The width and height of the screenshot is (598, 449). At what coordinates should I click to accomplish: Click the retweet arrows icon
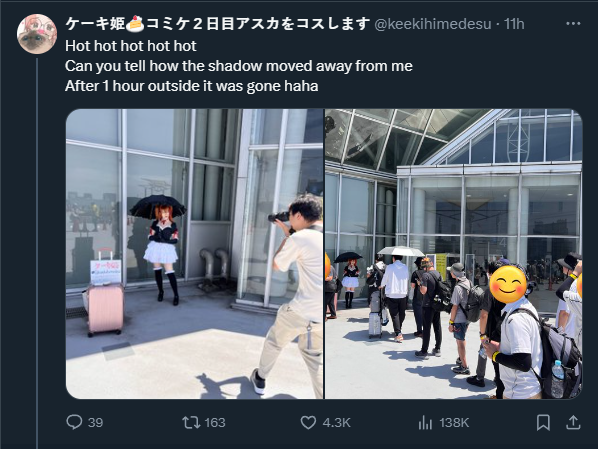pyautogui.click(x=191, y=422)
